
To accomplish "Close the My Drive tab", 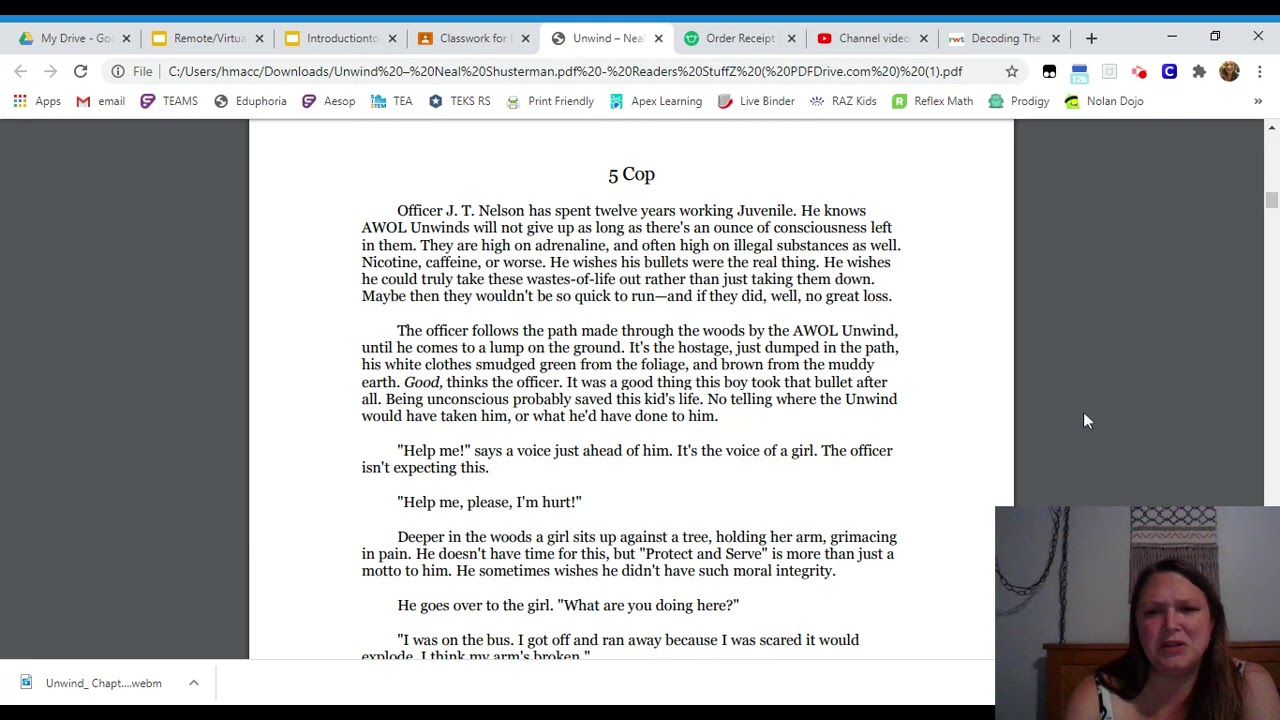I will (x=126, y=38).
